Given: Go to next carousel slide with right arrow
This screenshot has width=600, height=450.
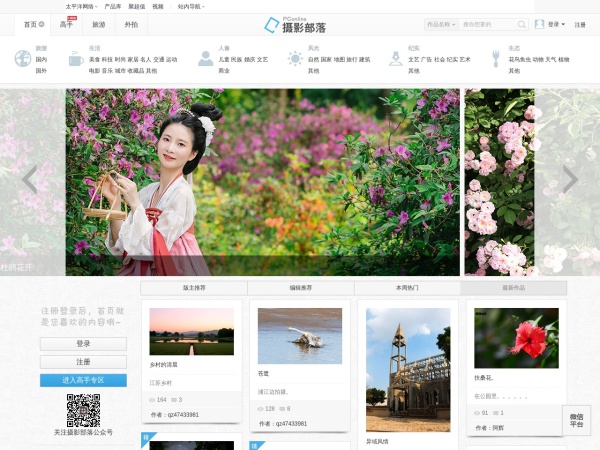Looking at the screenshot, I should 570,179.
